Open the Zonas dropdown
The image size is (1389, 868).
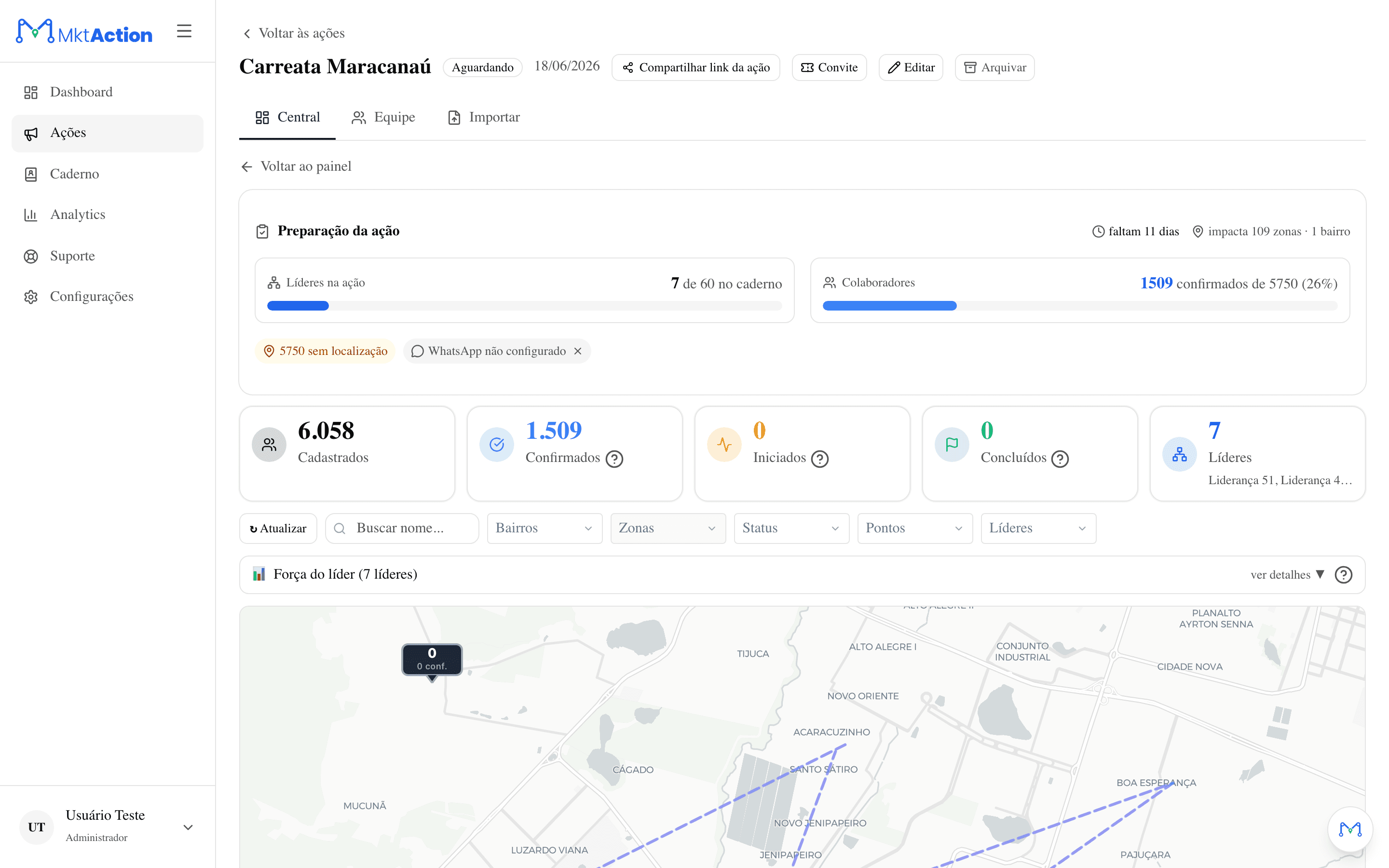(x=667, y=528)
